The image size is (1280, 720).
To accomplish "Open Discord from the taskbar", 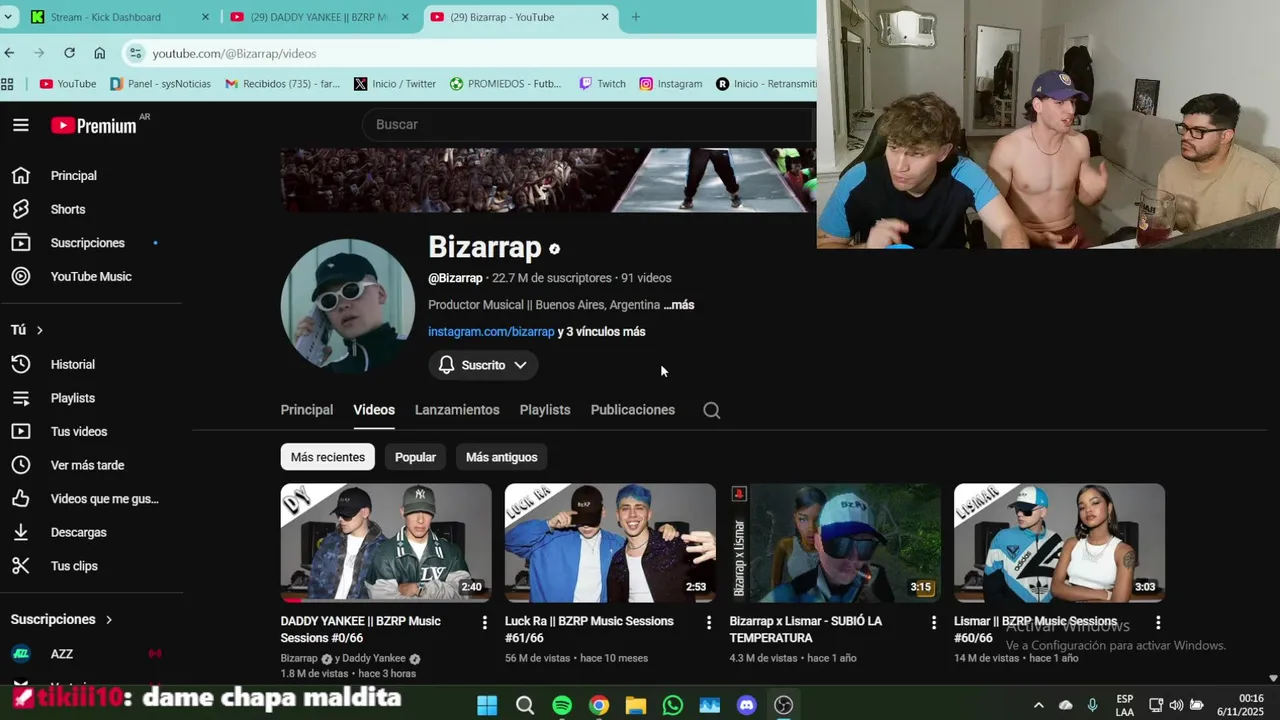I will (746, 705).
